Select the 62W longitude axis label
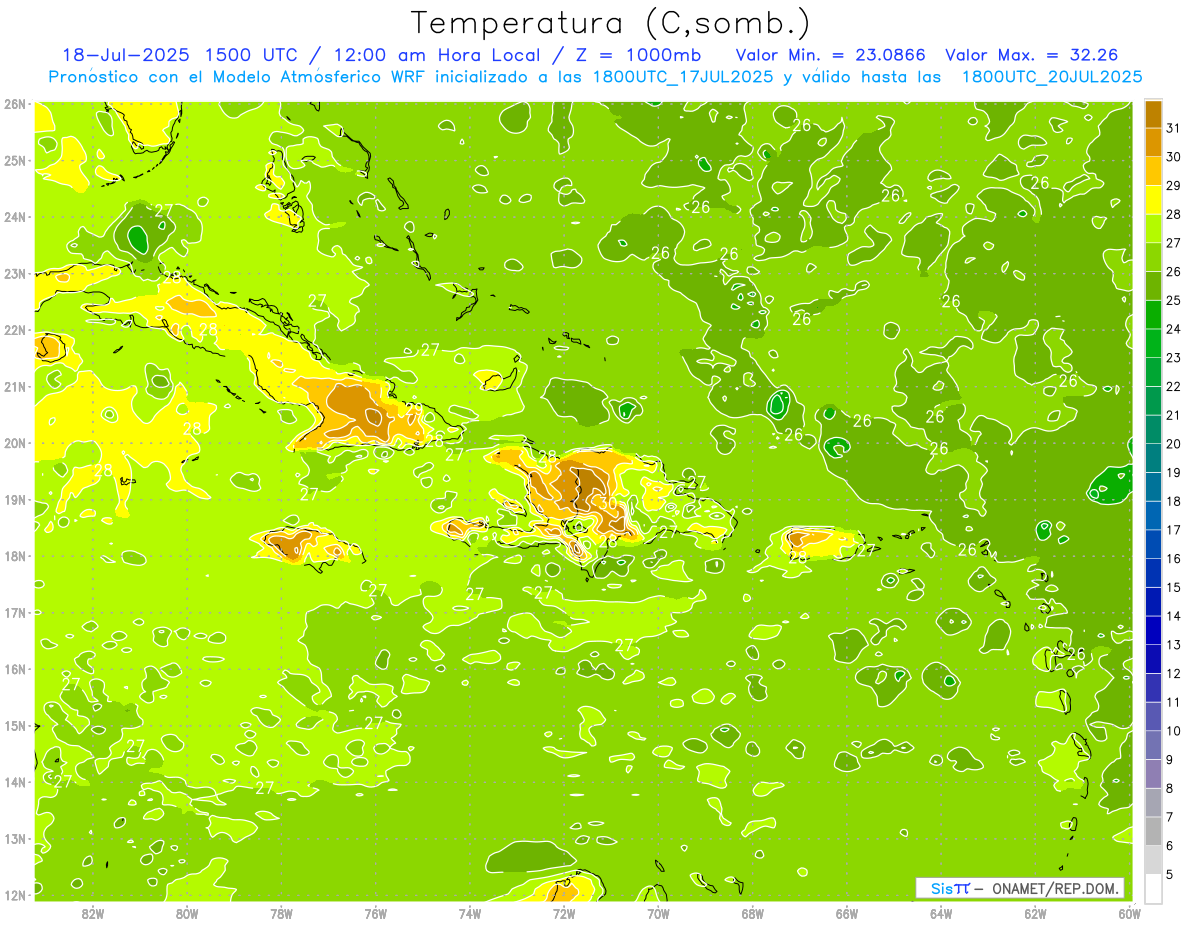The width and height of the screenshot is (1200, 927). (x=1035, y=913)
